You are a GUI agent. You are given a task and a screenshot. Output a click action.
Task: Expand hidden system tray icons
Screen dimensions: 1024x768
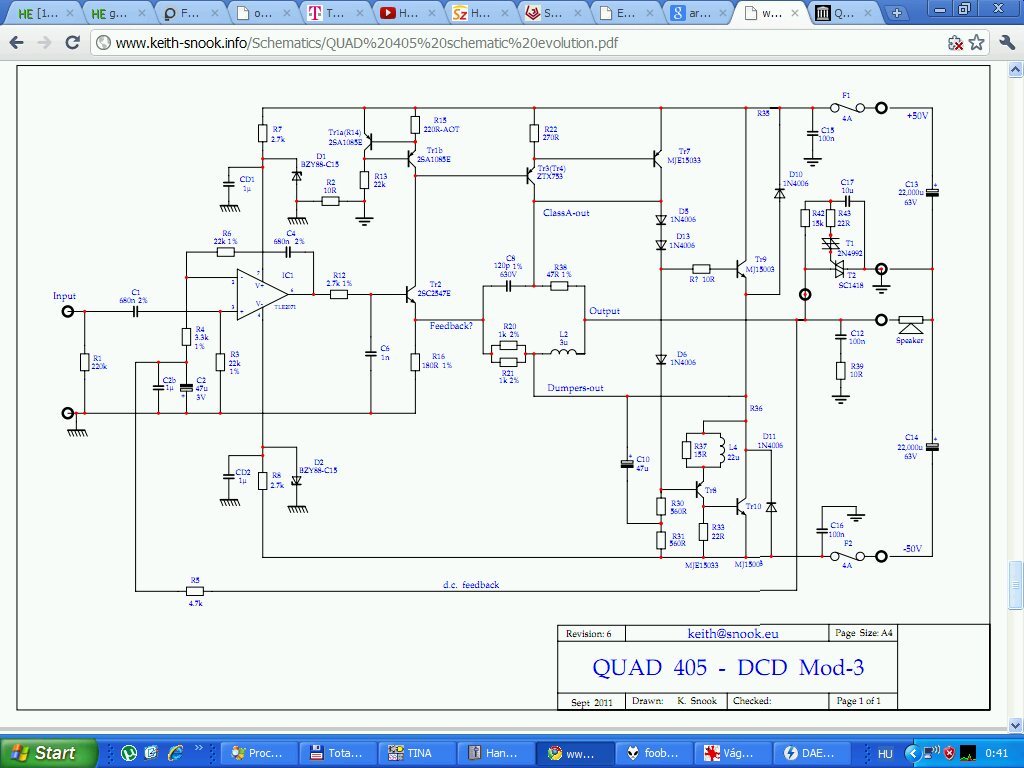pos(914,754)
